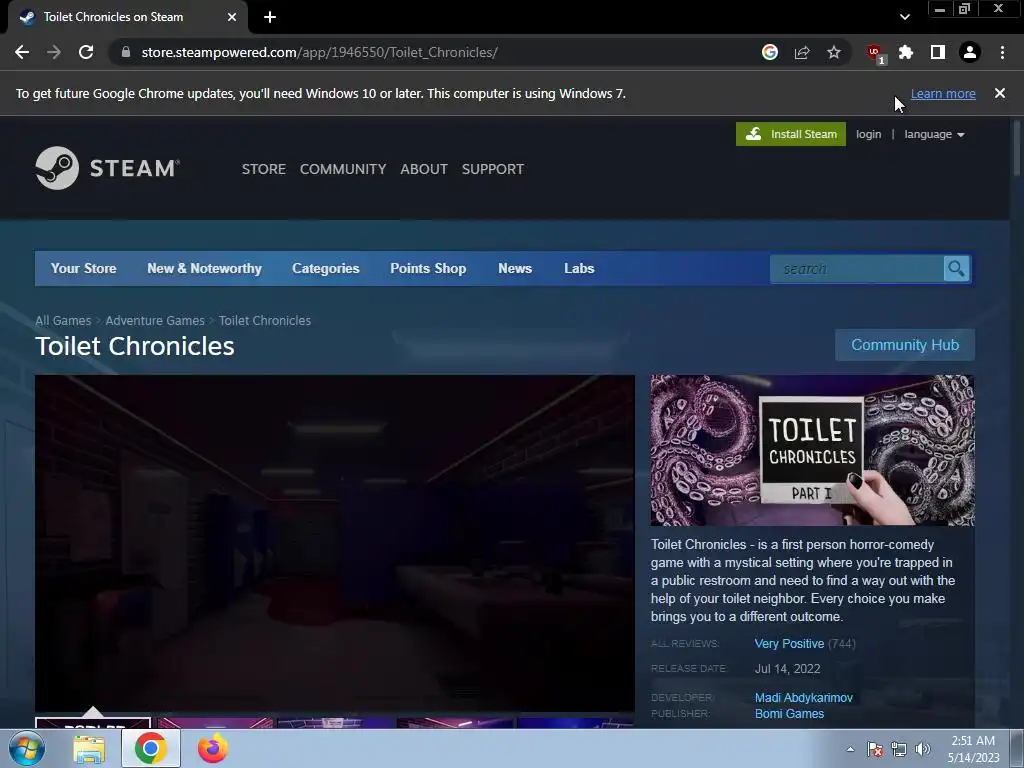Click the Install Steam button
The width and height of the screenshot is (1024, 768).
point(791,134)
